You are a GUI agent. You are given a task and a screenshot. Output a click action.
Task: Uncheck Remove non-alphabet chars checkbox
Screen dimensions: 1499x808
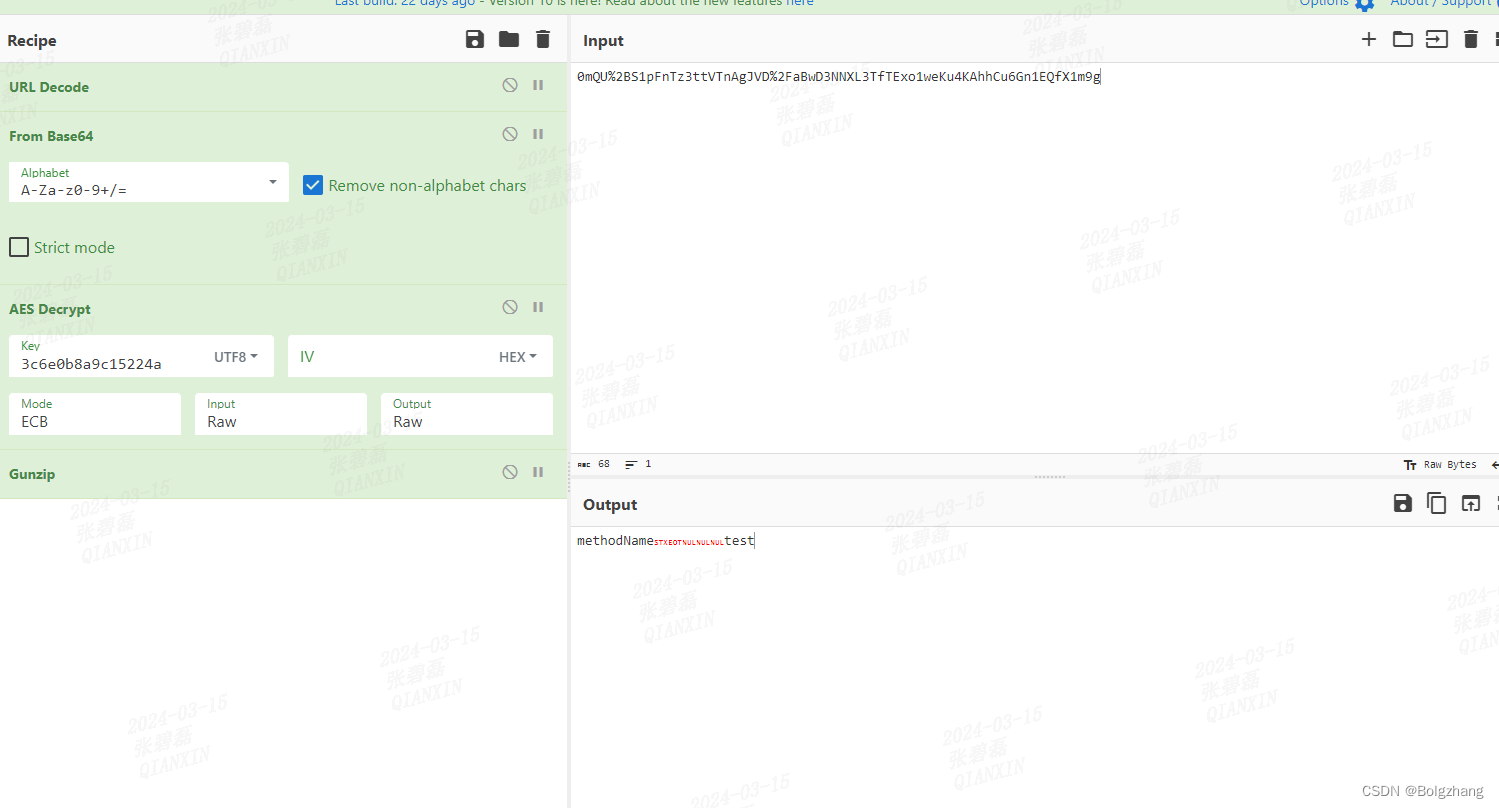click(313, 185)
